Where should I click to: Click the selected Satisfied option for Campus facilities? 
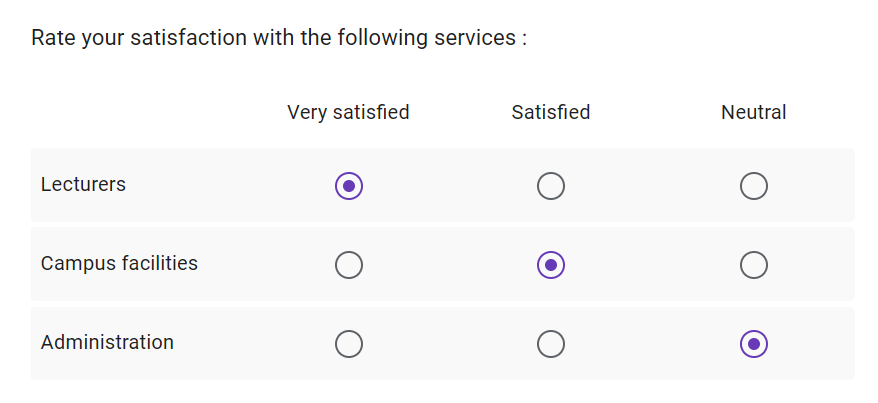551,265
